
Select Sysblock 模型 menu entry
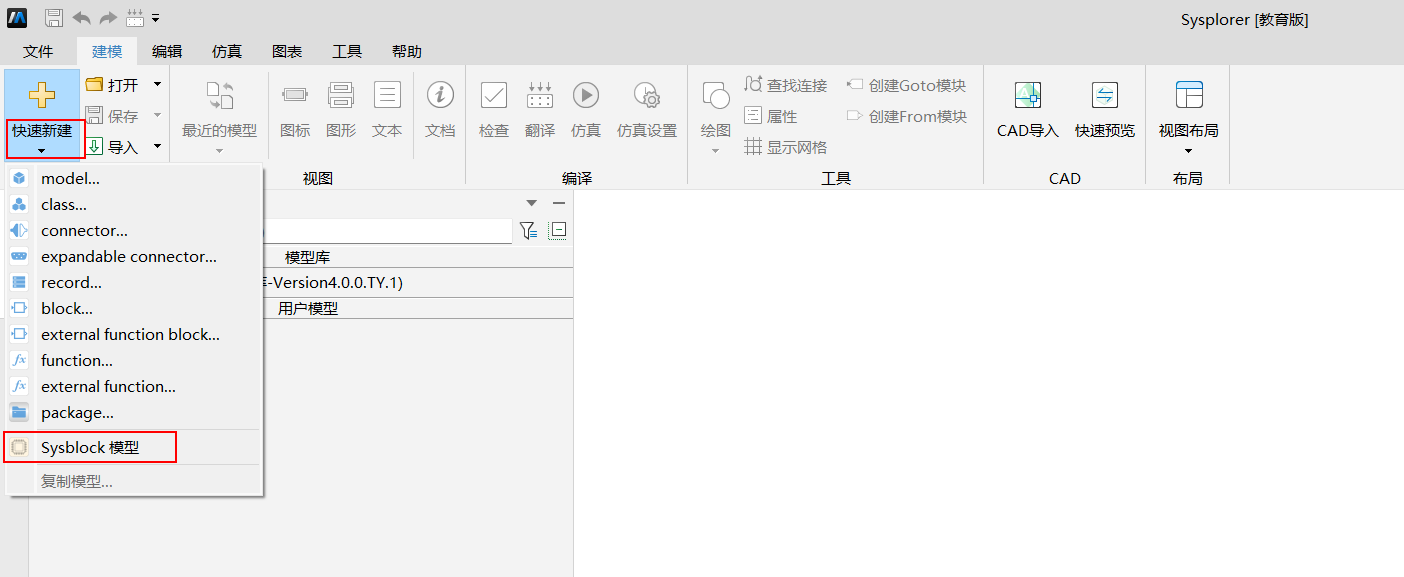(x=134, y=448)
